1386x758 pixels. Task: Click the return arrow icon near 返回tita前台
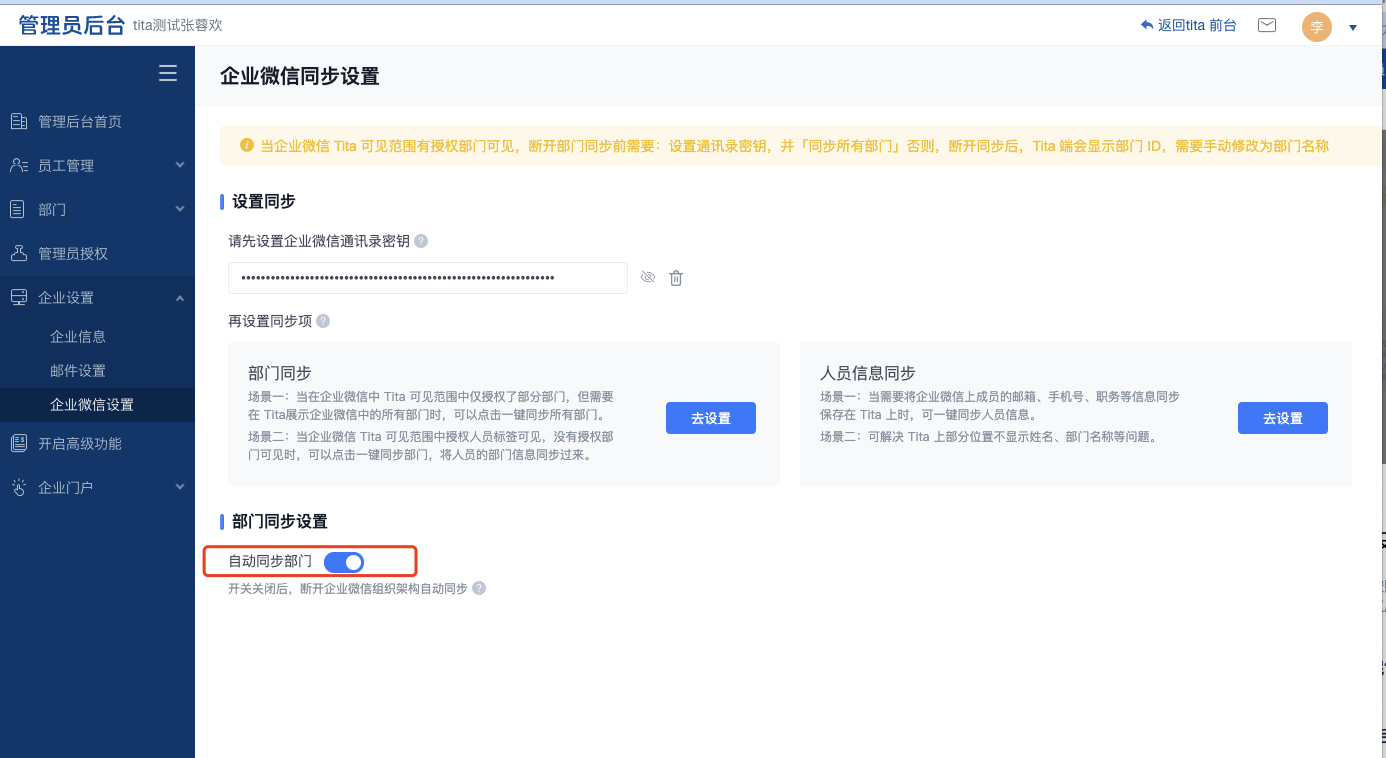(x=1147, y=25)
